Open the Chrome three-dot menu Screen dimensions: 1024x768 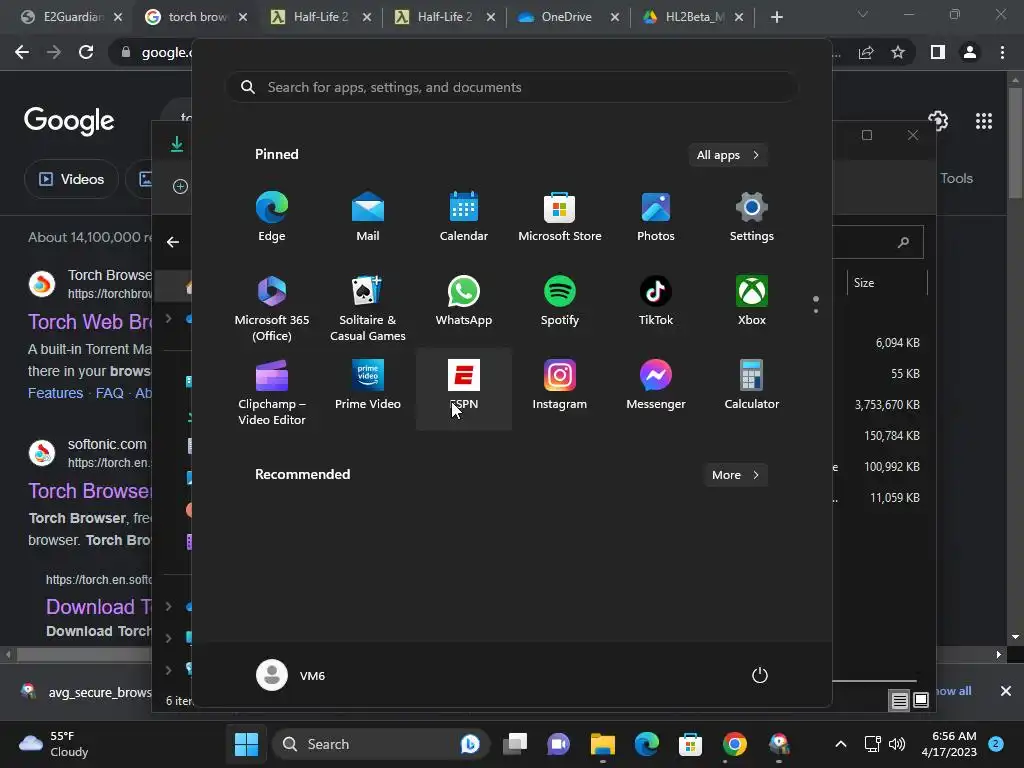click(x=1002, y=52)
